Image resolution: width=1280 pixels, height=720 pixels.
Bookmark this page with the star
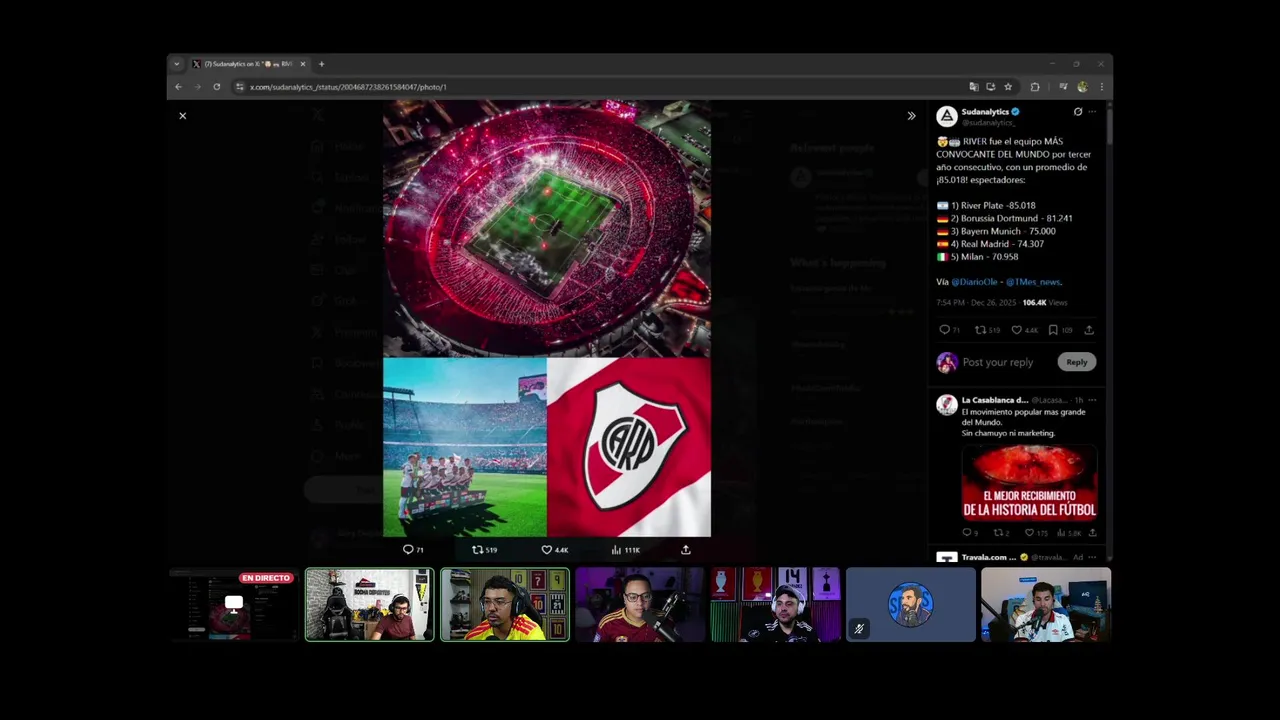point(1008,87)
